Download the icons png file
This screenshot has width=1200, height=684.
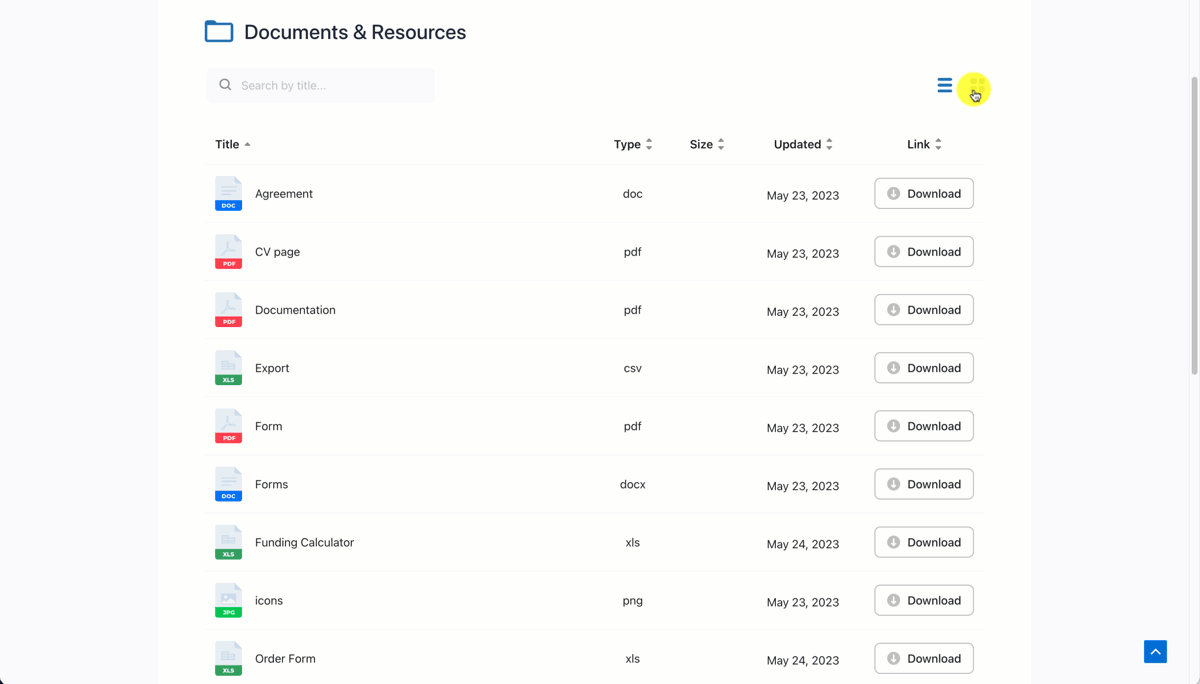click(x=924, y=600)
